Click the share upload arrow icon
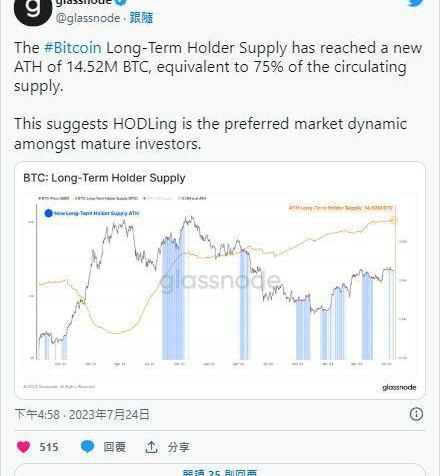 [x=151, y=447]
